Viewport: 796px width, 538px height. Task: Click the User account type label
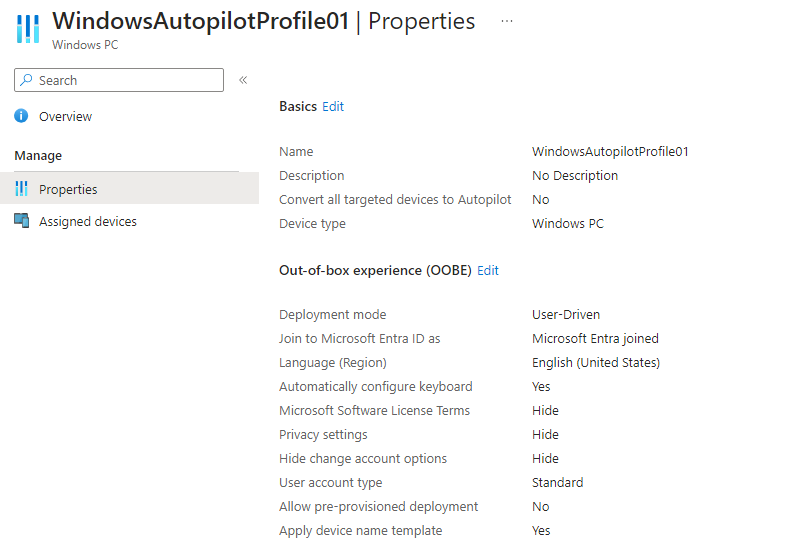[330, 483]
